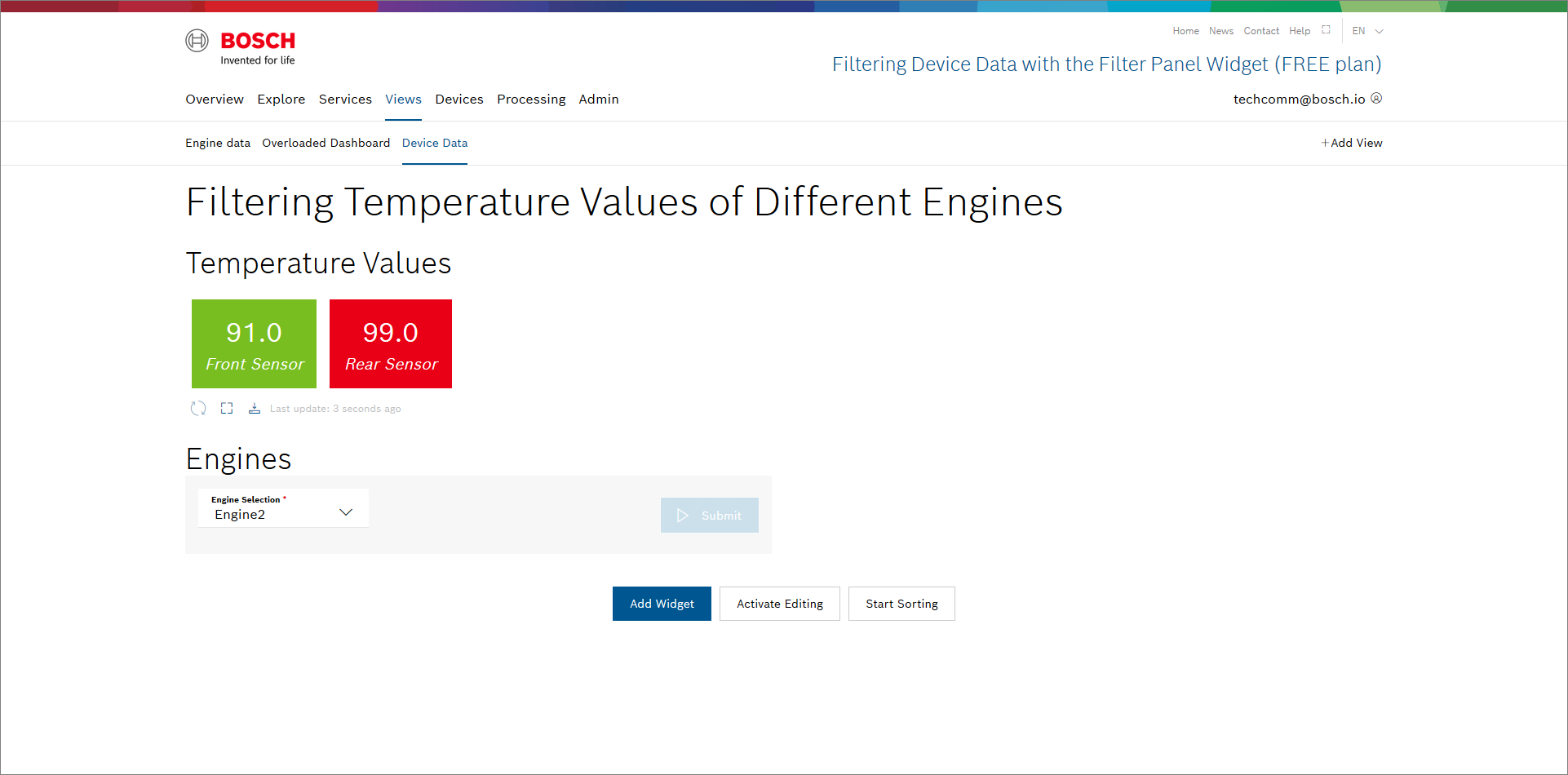Open temperature widget in fullscreen
Screen dimensions: 1568x775
click(227, 409)
